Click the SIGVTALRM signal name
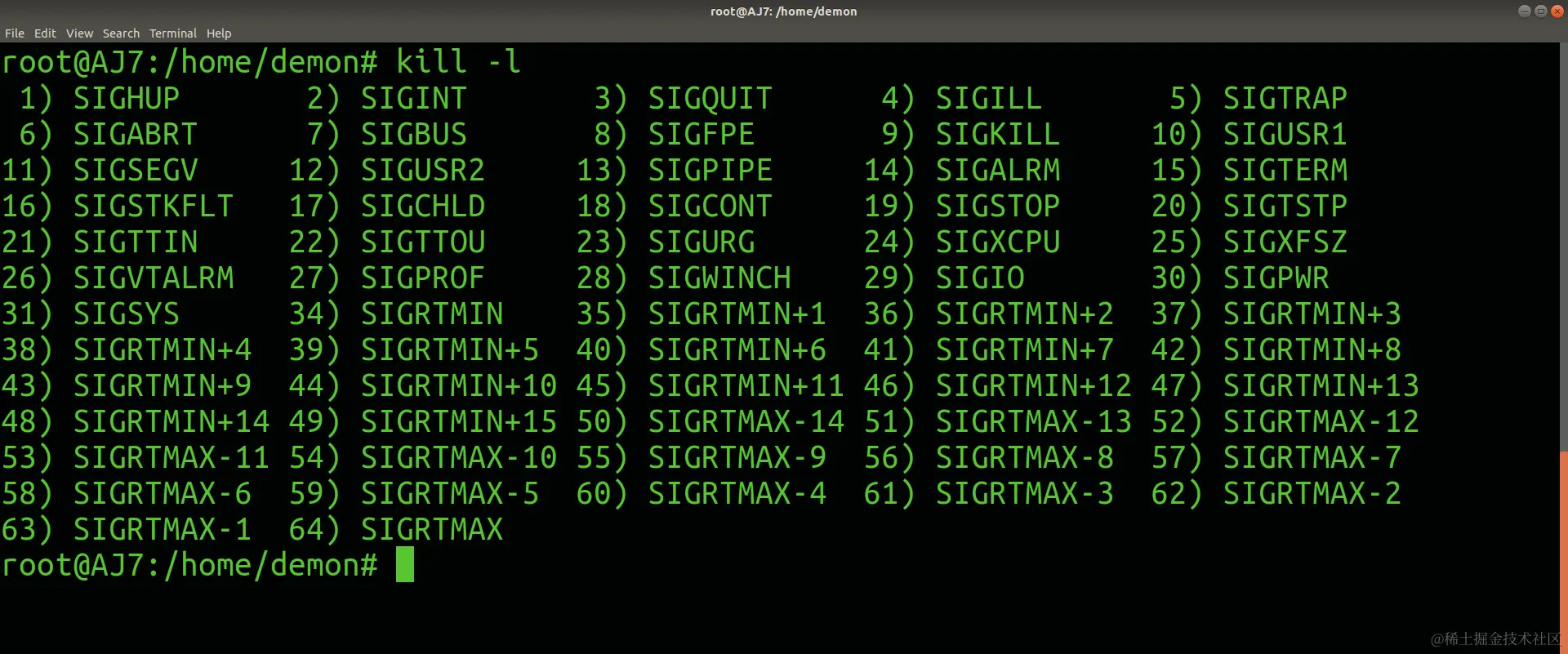The width and height of the screenshot is (1568, 654). point(154,278)
